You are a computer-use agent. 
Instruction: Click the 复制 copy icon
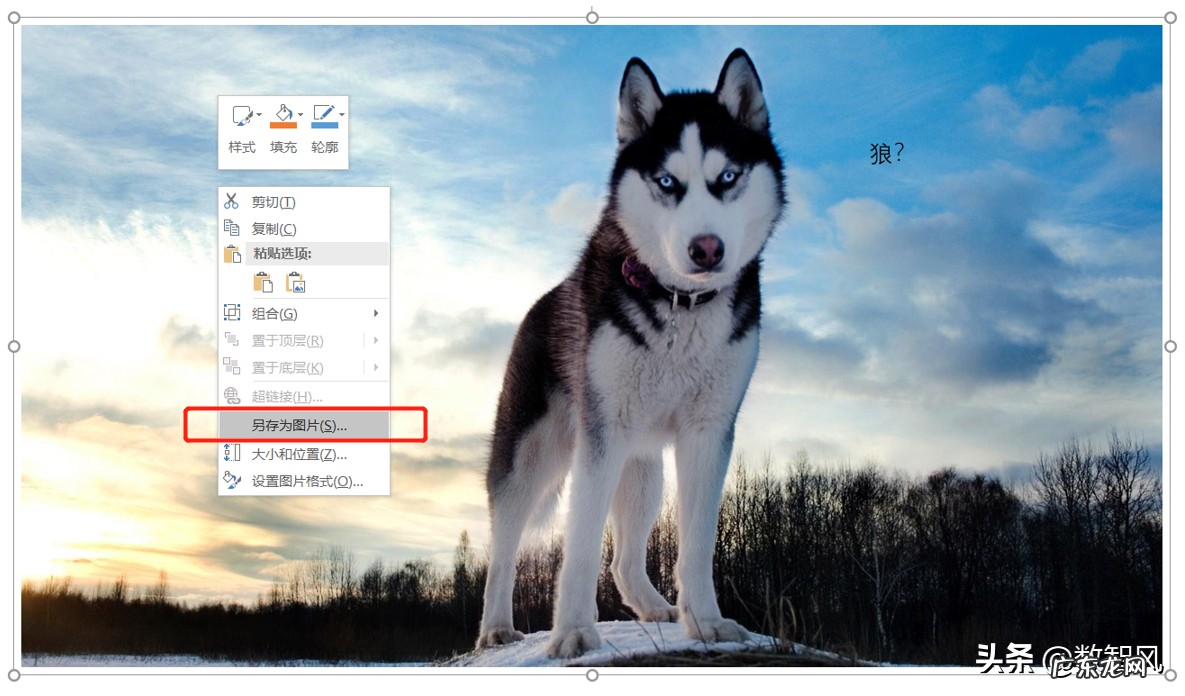coord(231,227)
